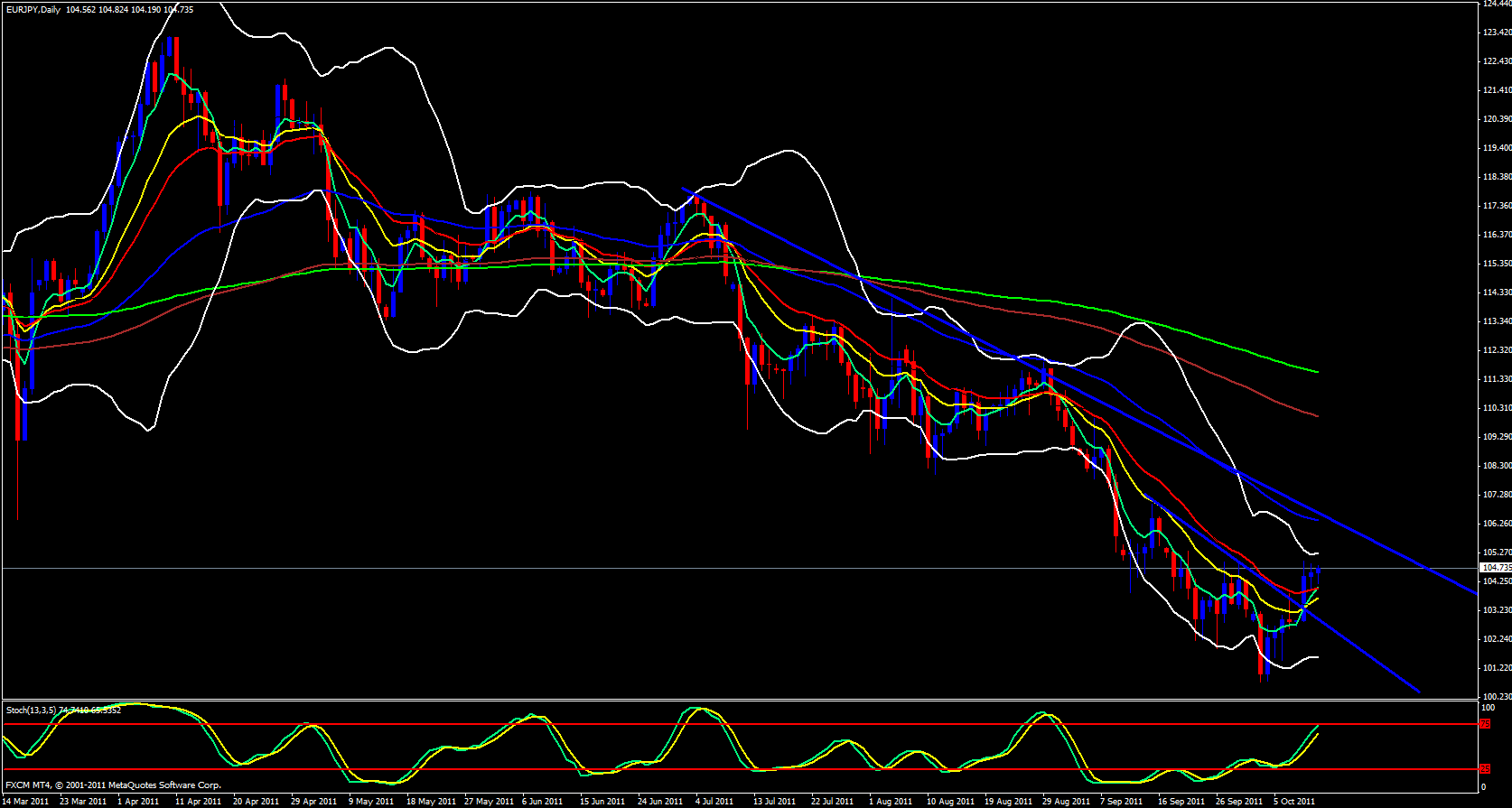Click the 26 Sep 2011 date label
Image resolution: width=1512 pixels, height=808 pixels.
point(1238,802)
